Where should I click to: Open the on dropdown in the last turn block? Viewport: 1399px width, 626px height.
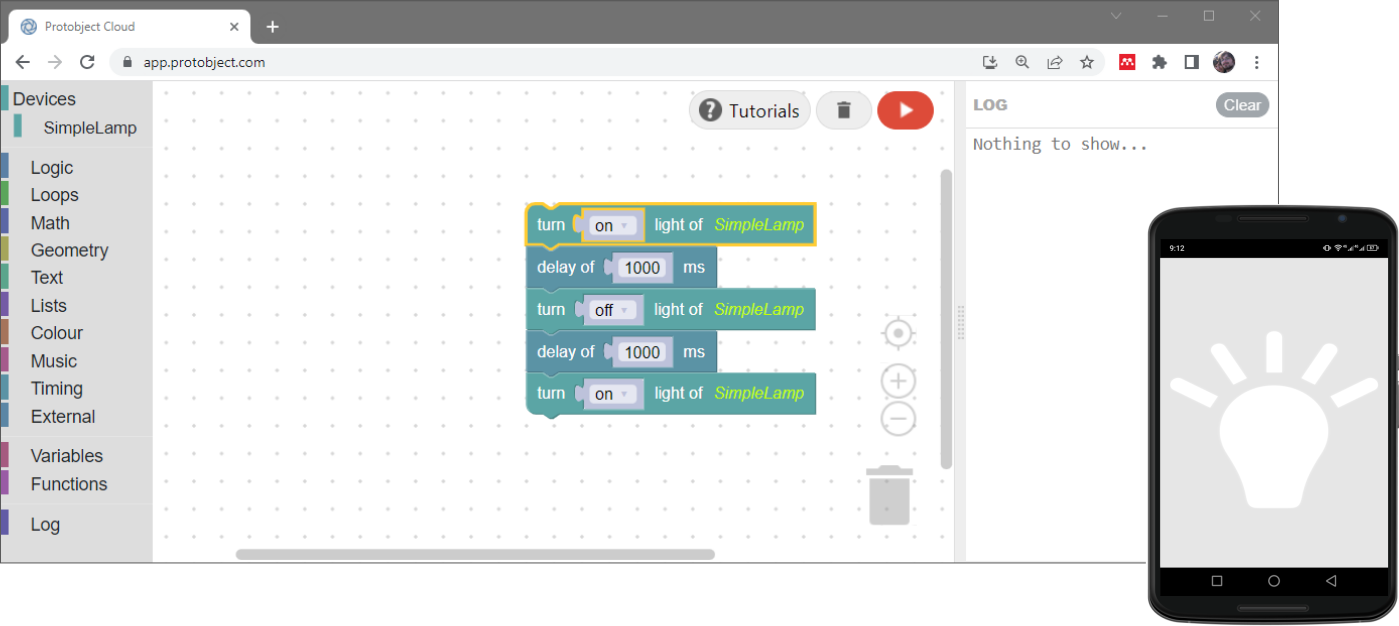612,394
